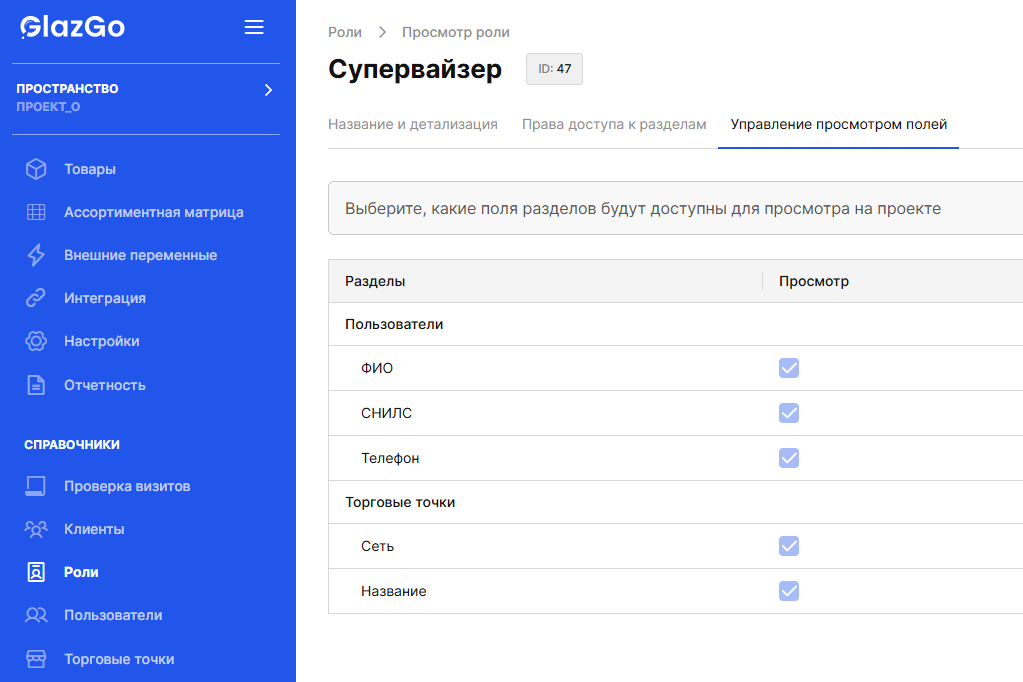This screenshot has height=682, width=1023.
Task: Click the Пользователи group row in table
Action: [x=675, y=324]
